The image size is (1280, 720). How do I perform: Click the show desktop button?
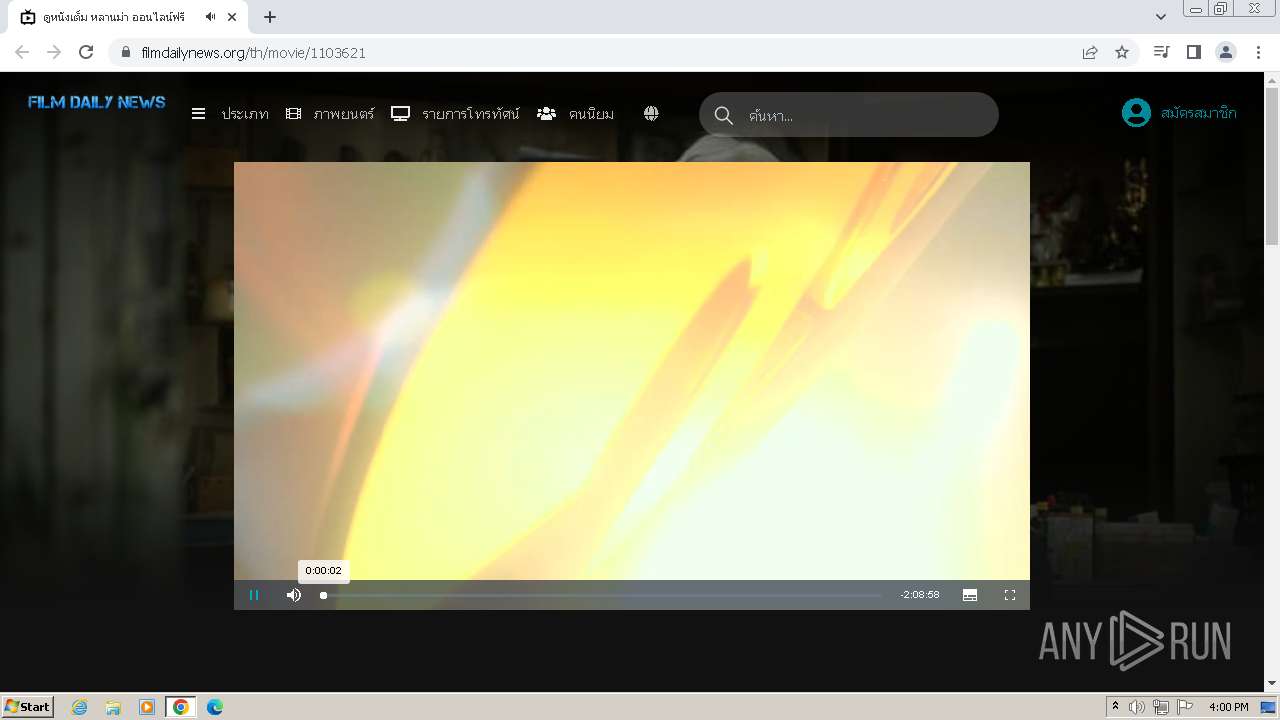pos(1268,707)
